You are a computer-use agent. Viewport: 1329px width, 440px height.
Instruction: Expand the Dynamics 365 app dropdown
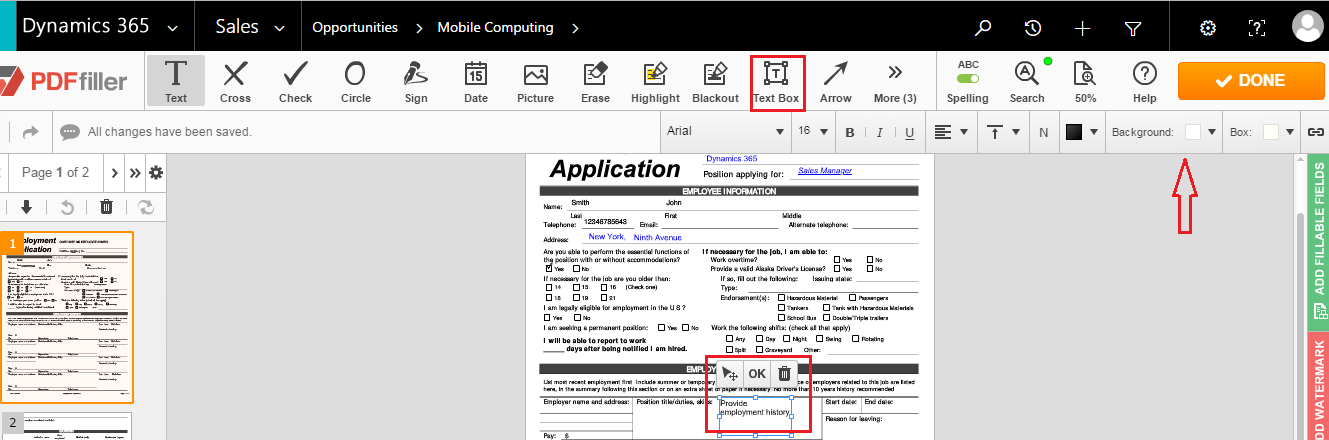point(174,28)
